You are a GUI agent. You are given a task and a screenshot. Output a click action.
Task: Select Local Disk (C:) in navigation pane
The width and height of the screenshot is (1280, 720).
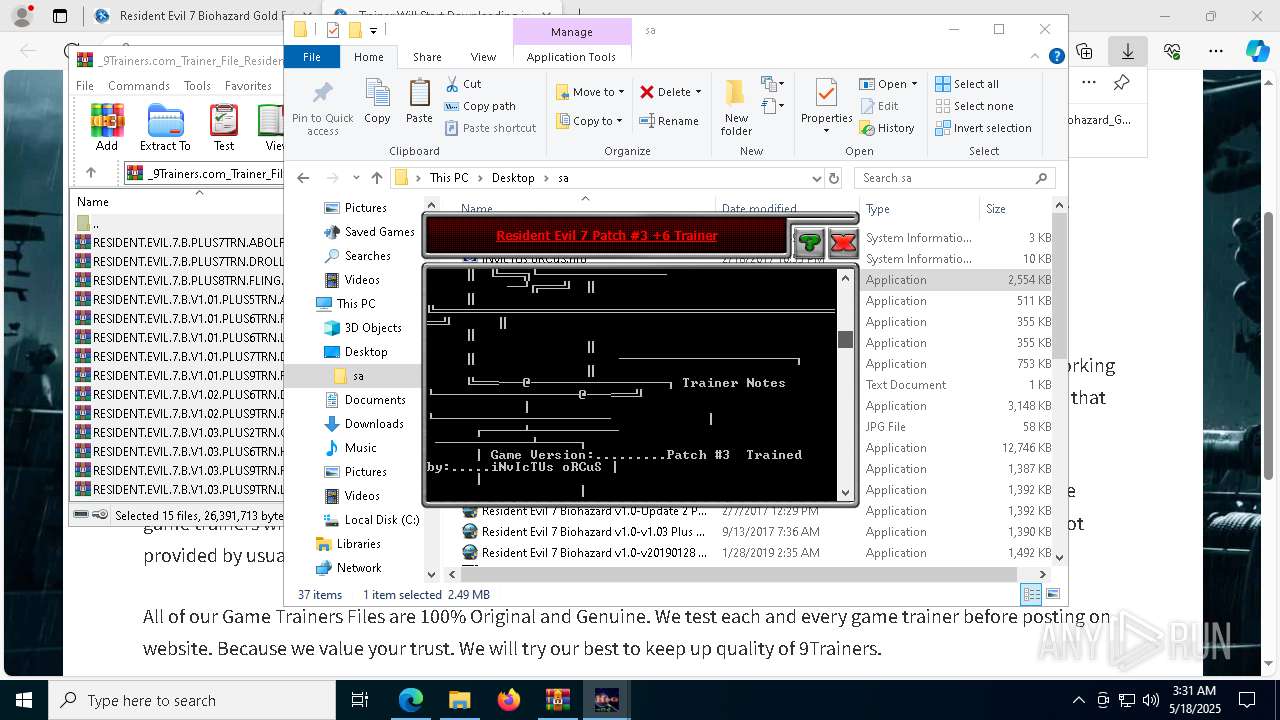pyautogui.click(x=382, y=519)
